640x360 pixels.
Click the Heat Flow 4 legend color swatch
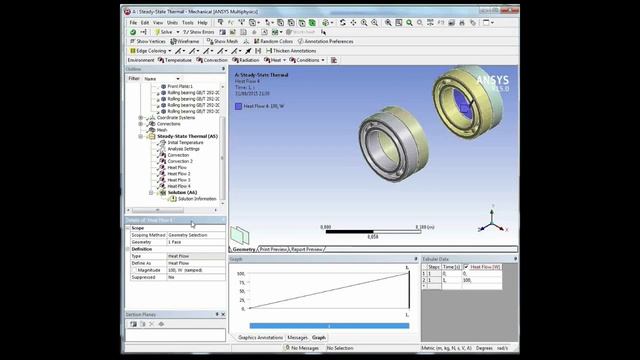tap(238, 106)
